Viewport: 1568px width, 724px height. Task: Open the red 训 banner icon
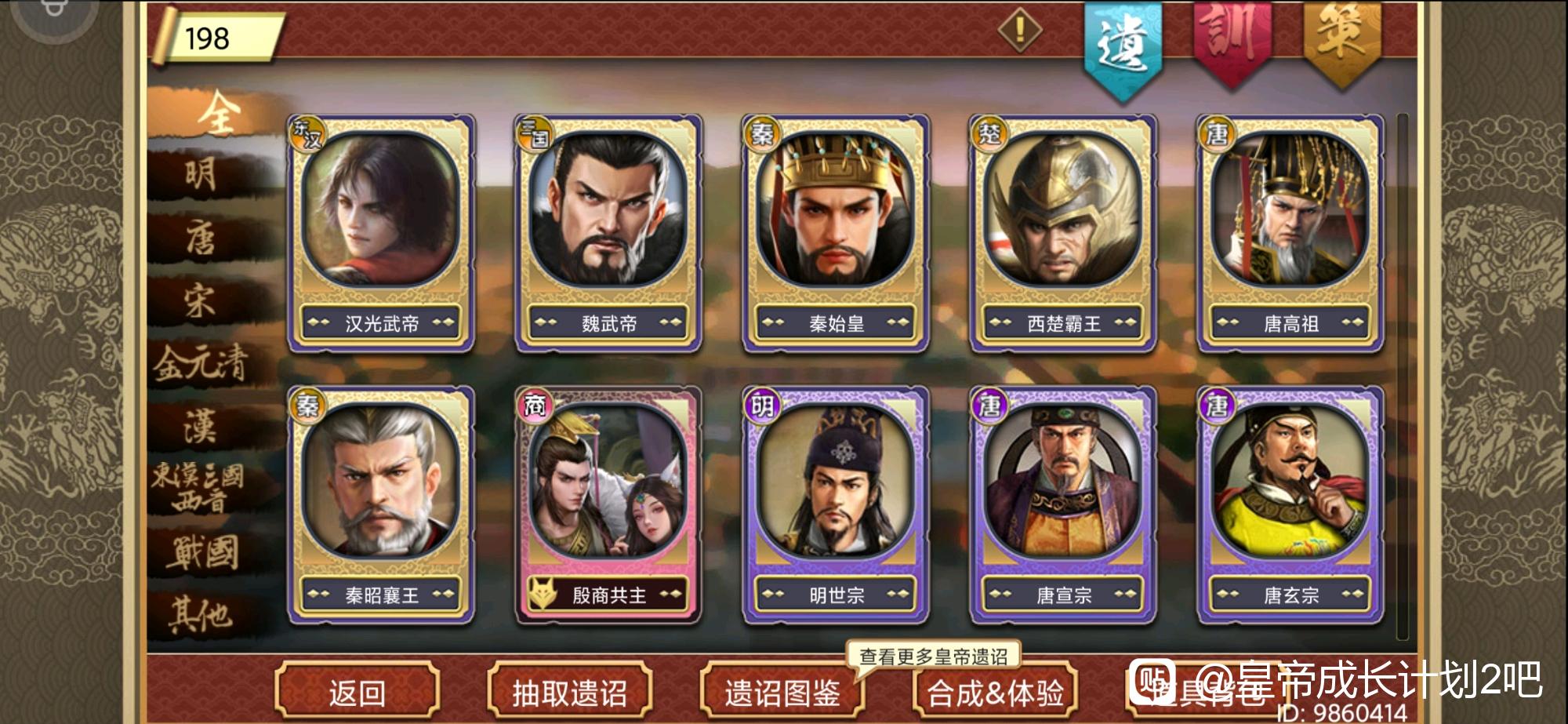click(1232, 41)
